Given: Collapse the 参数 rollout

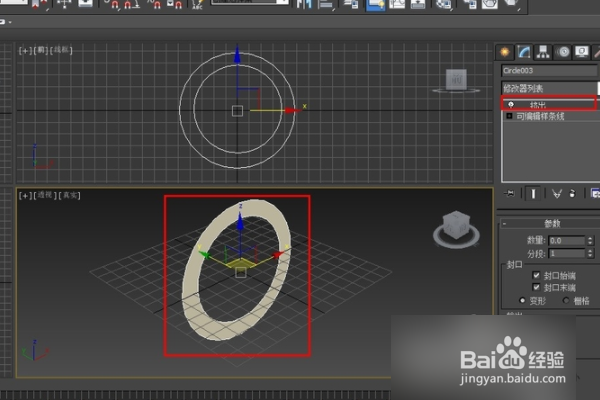Looking at the screenshot, I should click(x=504, y=224).
